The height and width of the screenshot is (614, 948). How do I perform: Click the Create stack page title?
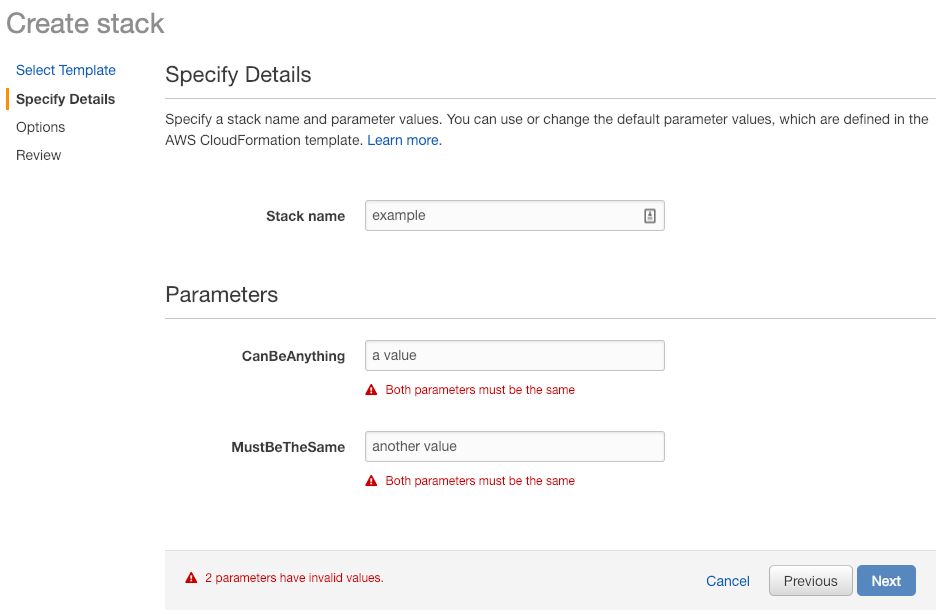(x=85, y=24)
